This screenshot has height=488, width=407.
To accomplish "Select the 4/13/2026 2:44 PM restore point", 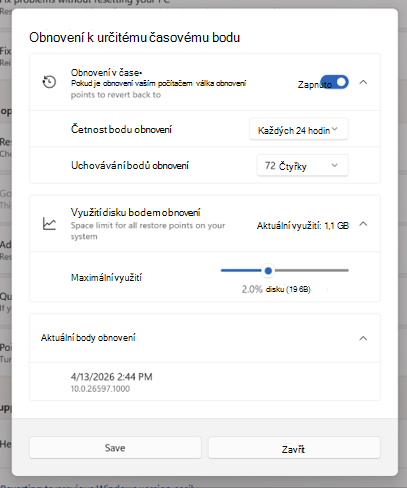I will 205,382.
